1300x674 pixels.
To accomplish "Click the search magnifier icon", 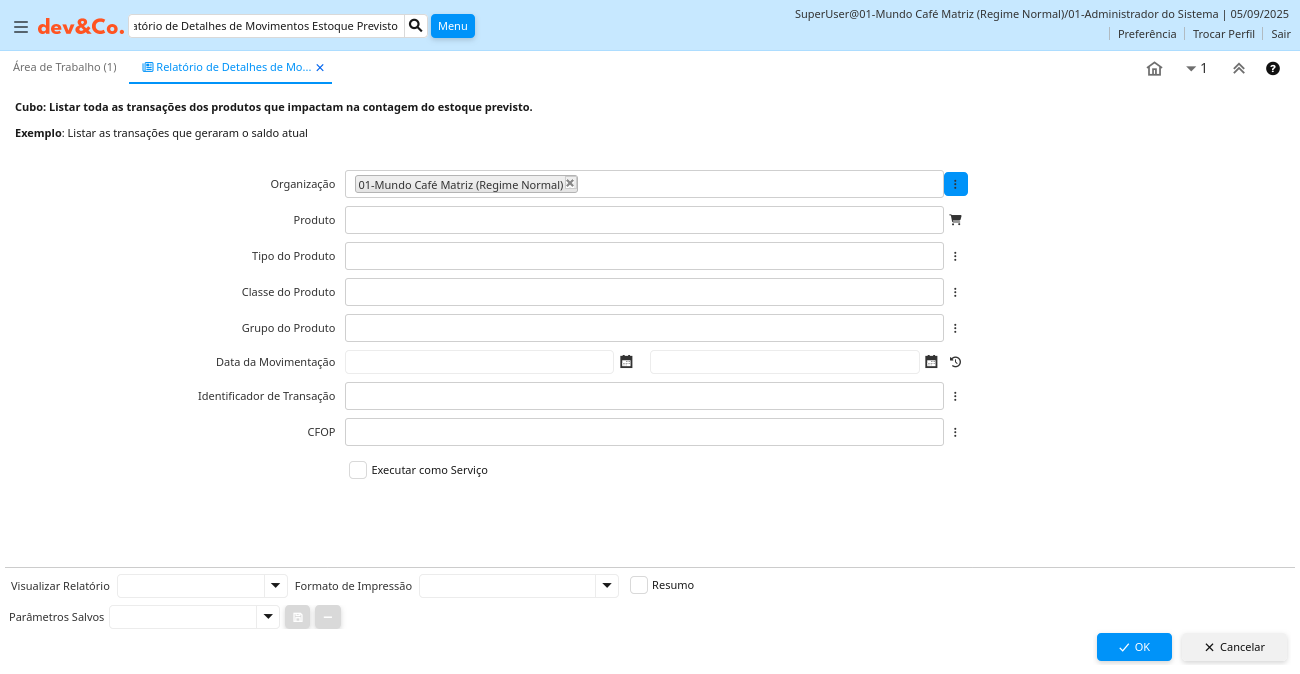I will pyautogui.click(x=416, y=25).
